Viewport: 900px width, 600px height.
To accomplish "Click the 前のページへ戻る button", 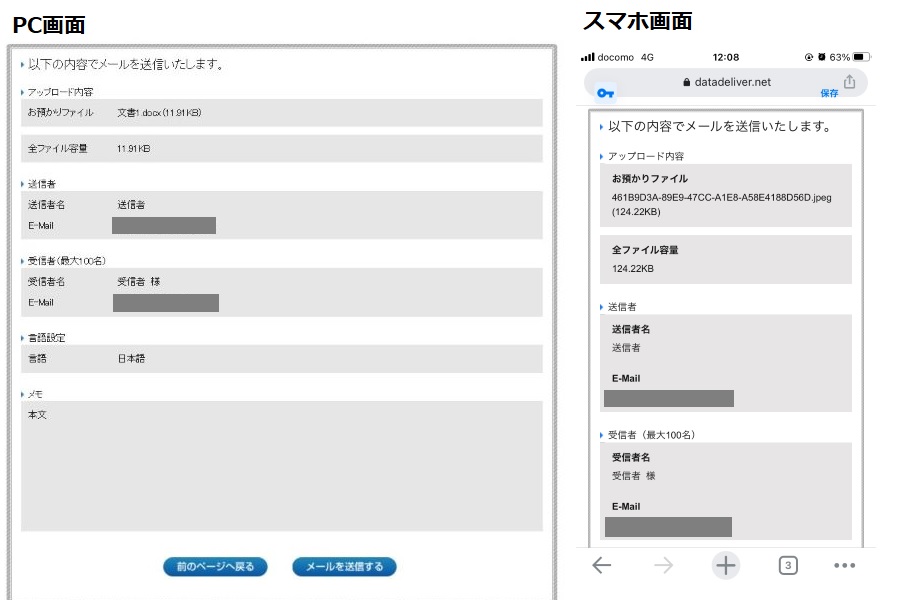I will [x=215, y=566].
